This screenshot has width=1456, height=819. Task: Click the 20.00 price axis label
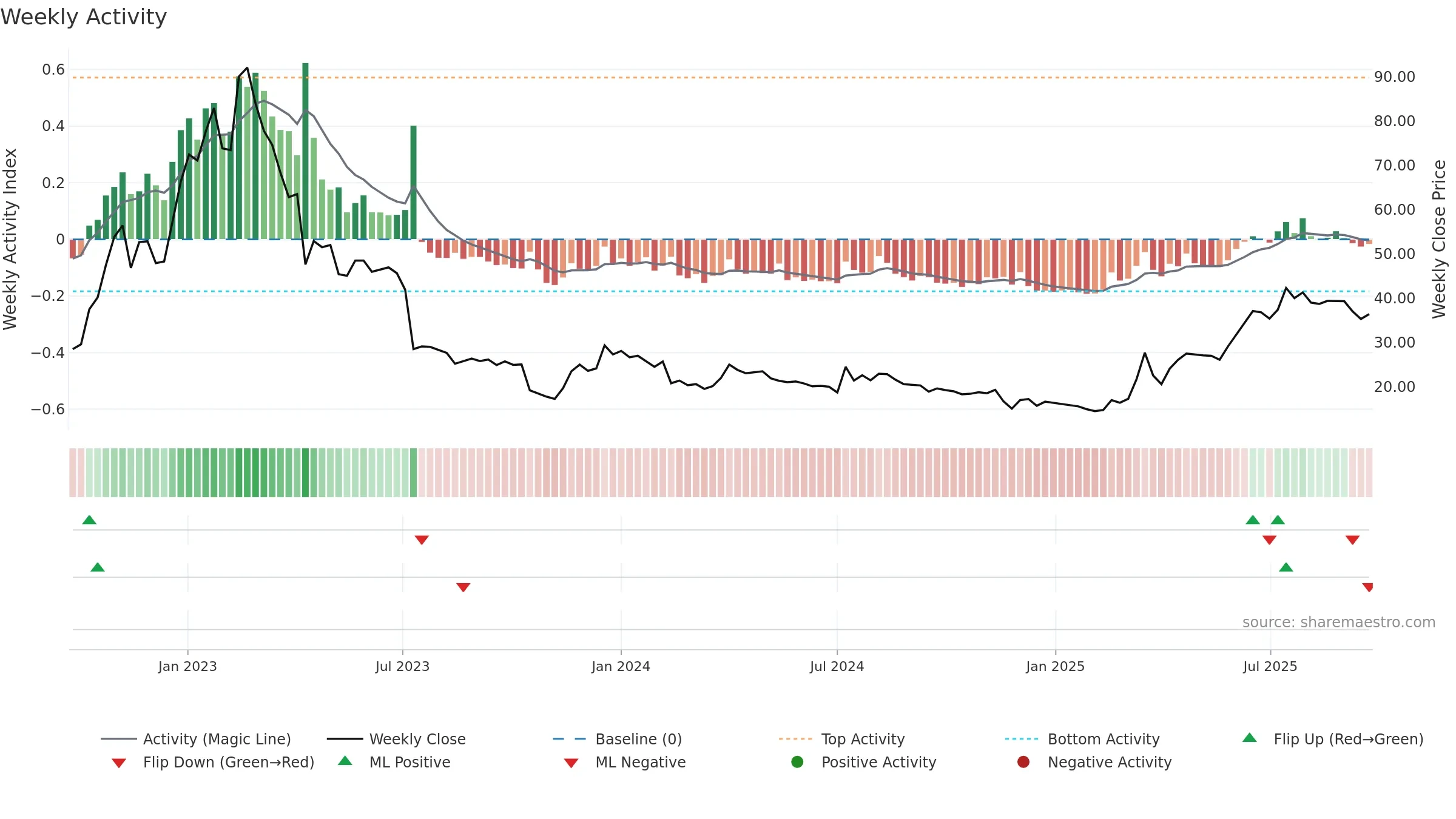pos(1394,387)
